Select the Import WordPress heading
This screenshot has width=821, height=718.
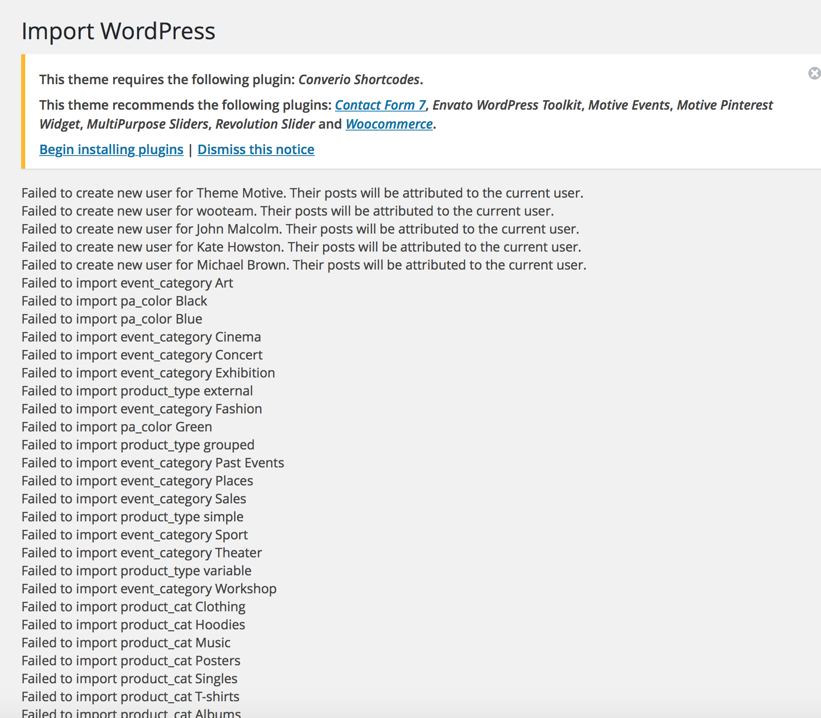[118, 31]
